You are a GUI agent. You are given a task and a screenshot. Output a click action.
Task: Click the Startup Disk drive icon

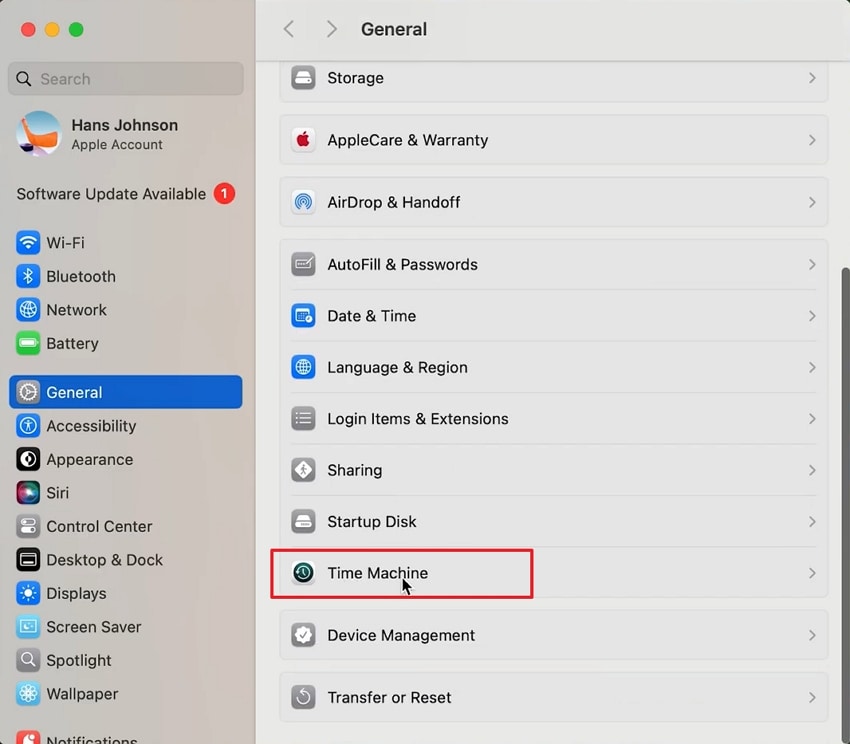303,522
